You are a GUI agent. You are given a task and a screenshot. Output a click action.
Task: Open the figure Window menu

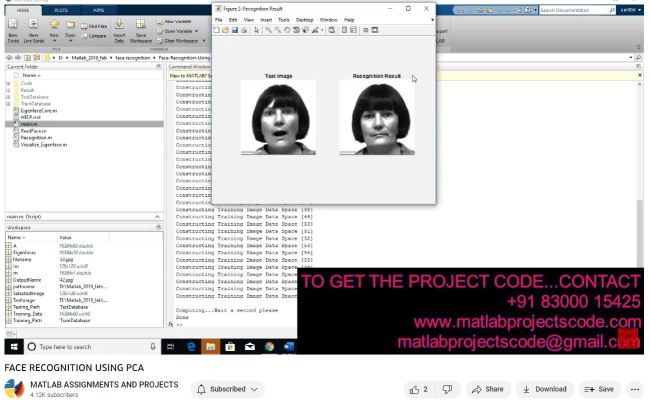point(328,20)
